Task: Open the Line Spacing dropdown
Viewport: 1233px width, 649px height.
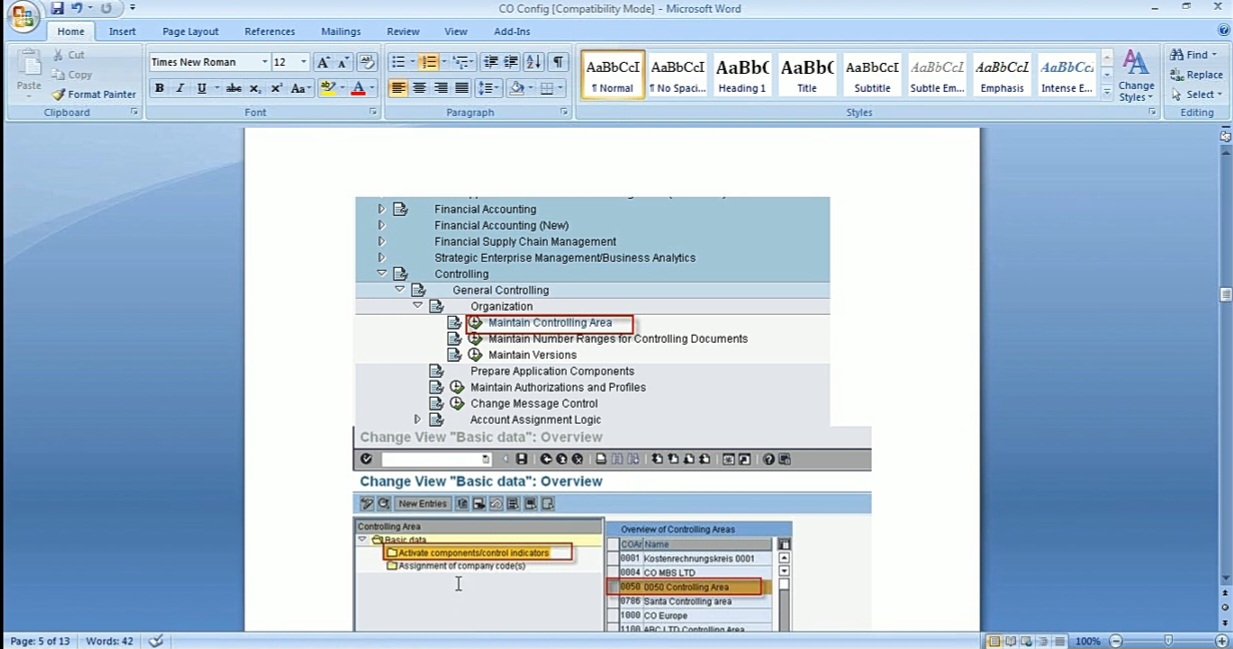Action: point(488,88)
